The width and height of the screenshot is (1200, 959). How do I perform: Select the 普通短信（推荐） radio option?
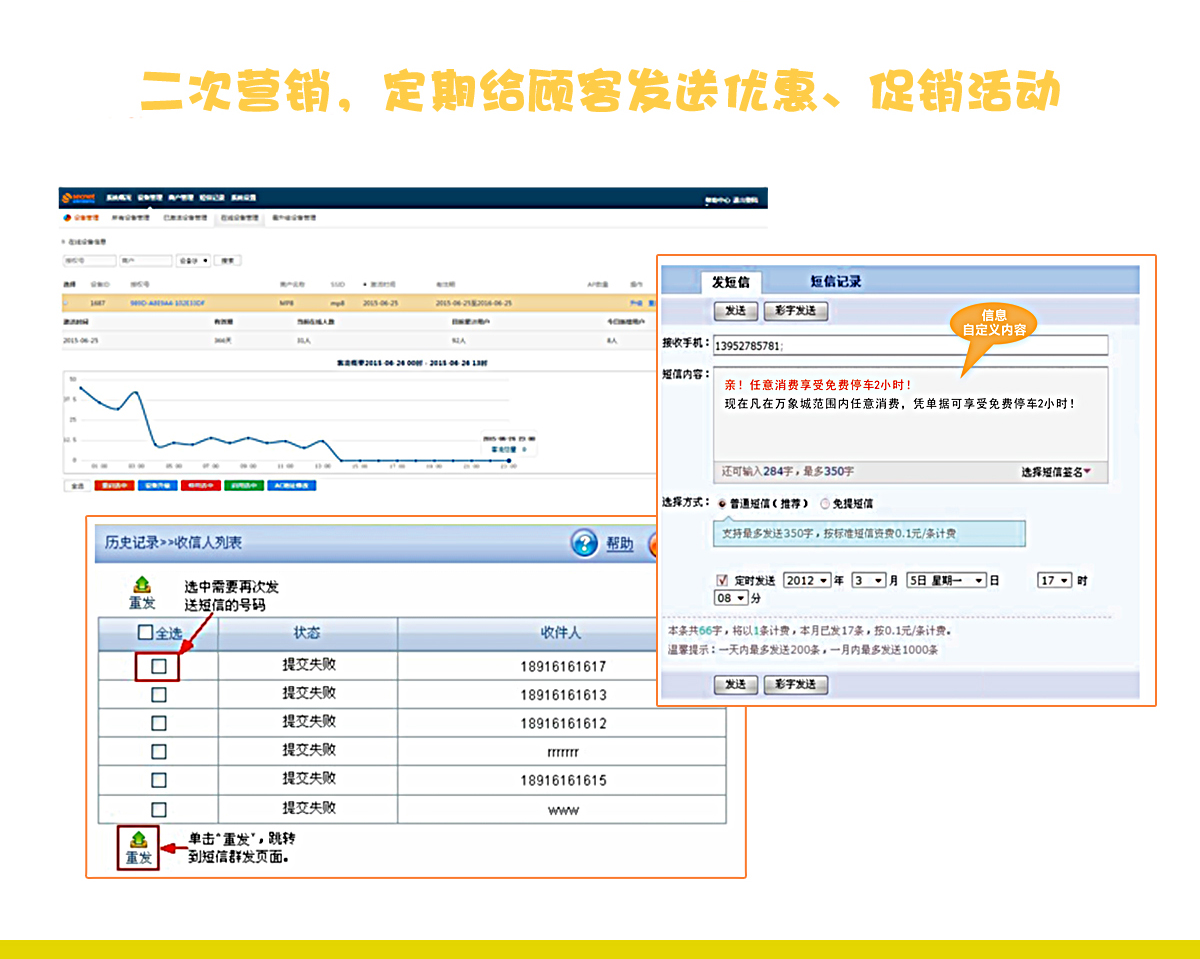pos(722,504)
